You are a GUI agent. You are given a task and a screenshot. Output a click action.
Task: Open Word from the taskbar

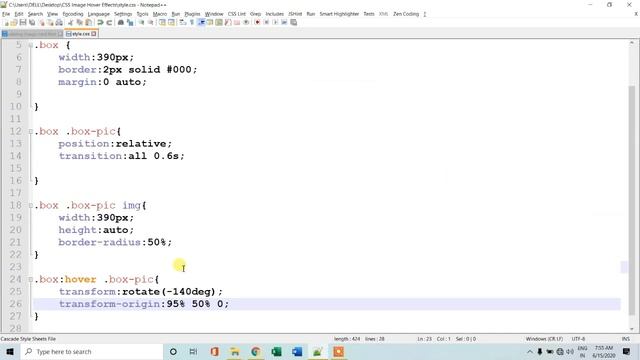pos(297,352)
